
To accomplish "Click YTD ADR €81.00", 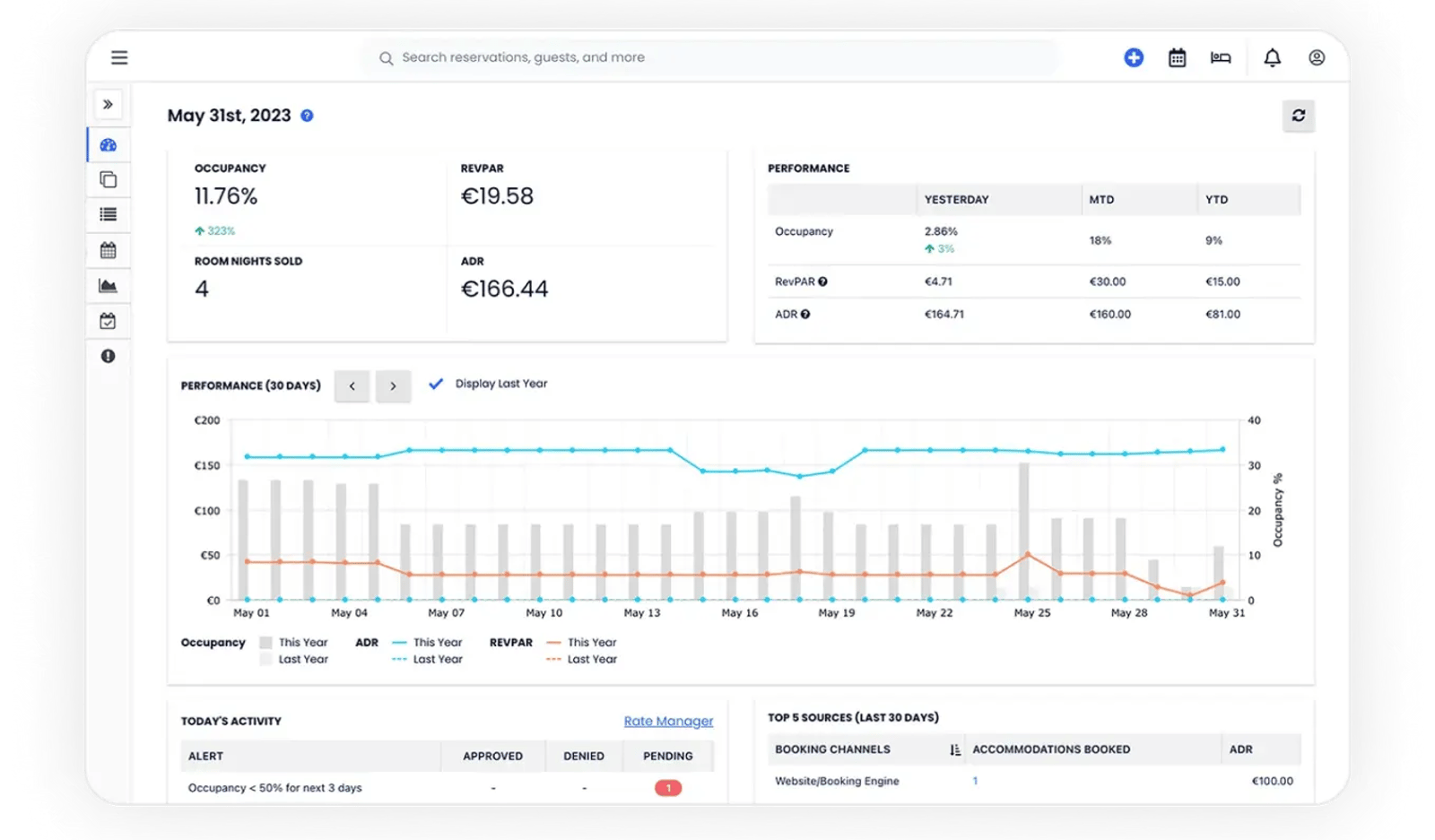I will click(1222, 315).
